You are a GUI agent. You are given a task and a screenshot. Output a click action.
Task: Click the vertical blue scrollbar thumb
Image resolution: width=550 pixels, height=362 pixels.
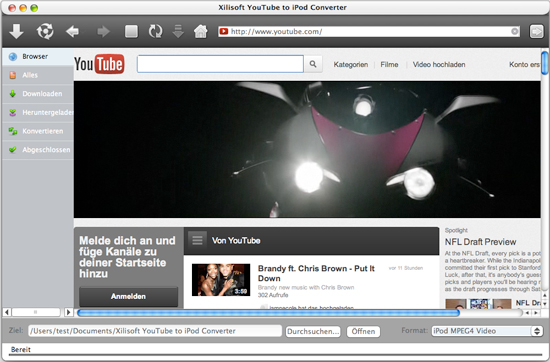[544, 63]
